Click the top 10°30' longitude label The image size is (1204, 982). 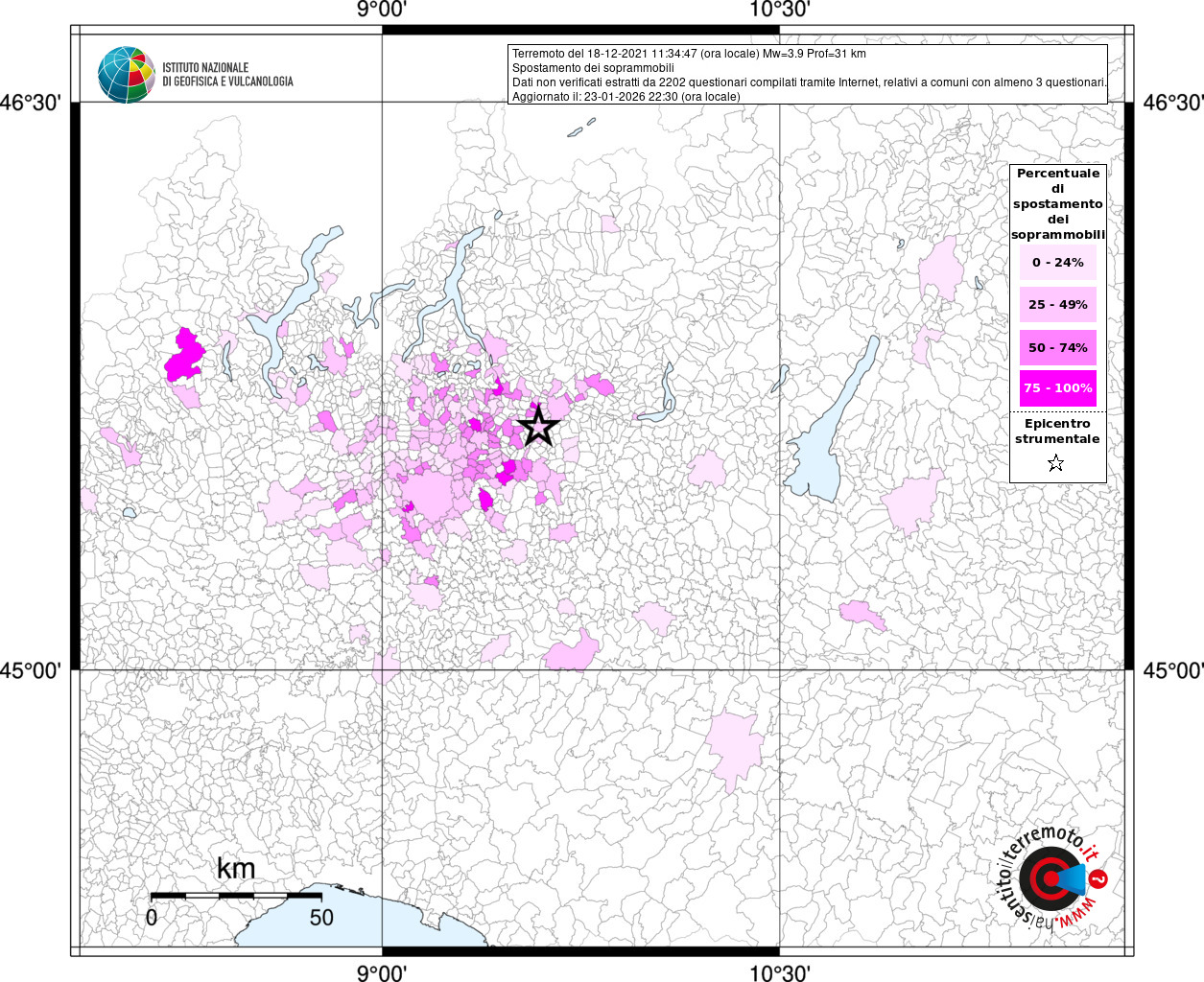pyautogui.click(x=779, y=10)
